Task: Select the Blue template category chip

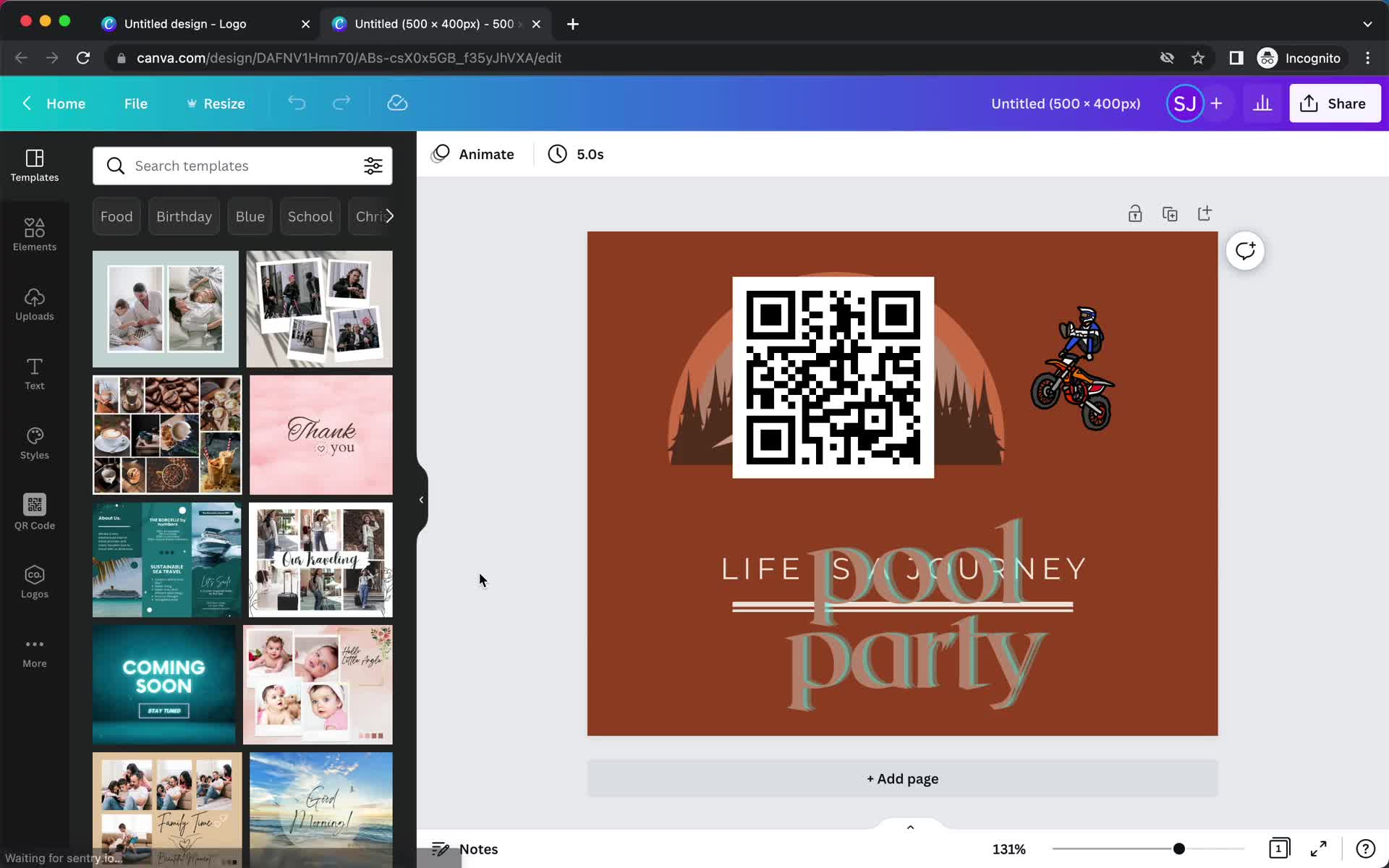Action: coord(250,216)
